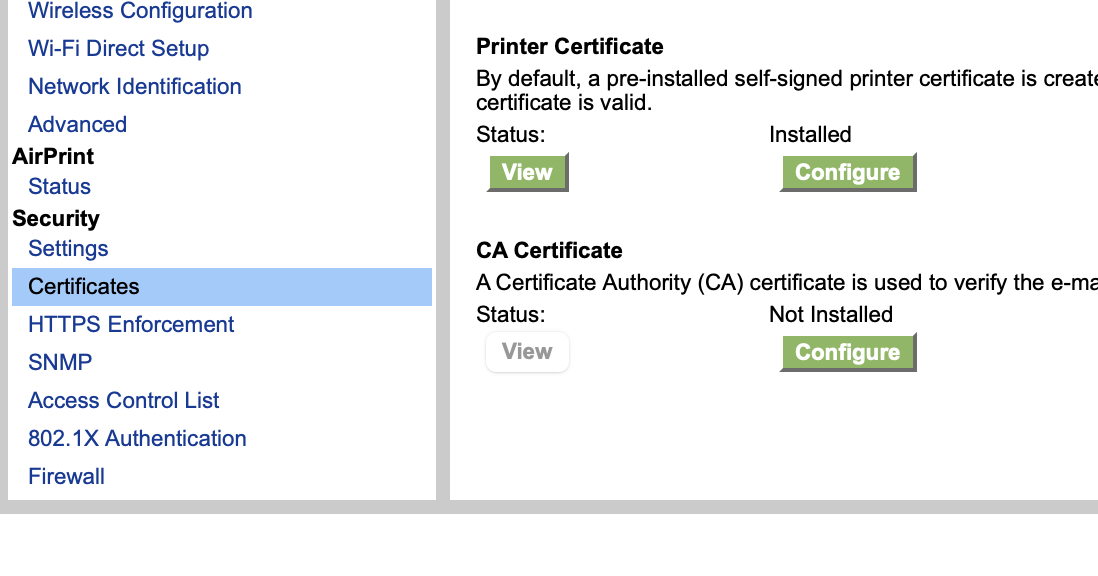Screen dimensions: 1098x576
Task: Configure the Printer Certificate
Action: point(847,172)
